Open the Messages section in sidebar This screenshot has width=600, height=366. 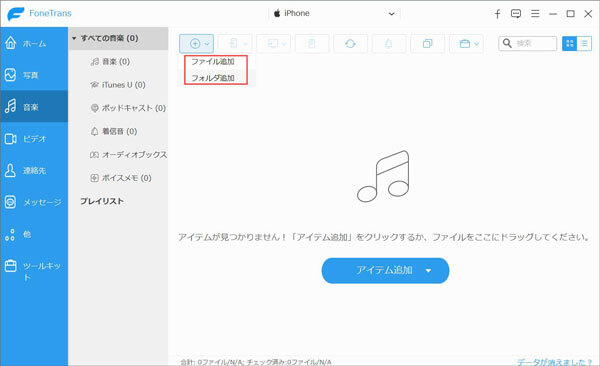(34, 202)
